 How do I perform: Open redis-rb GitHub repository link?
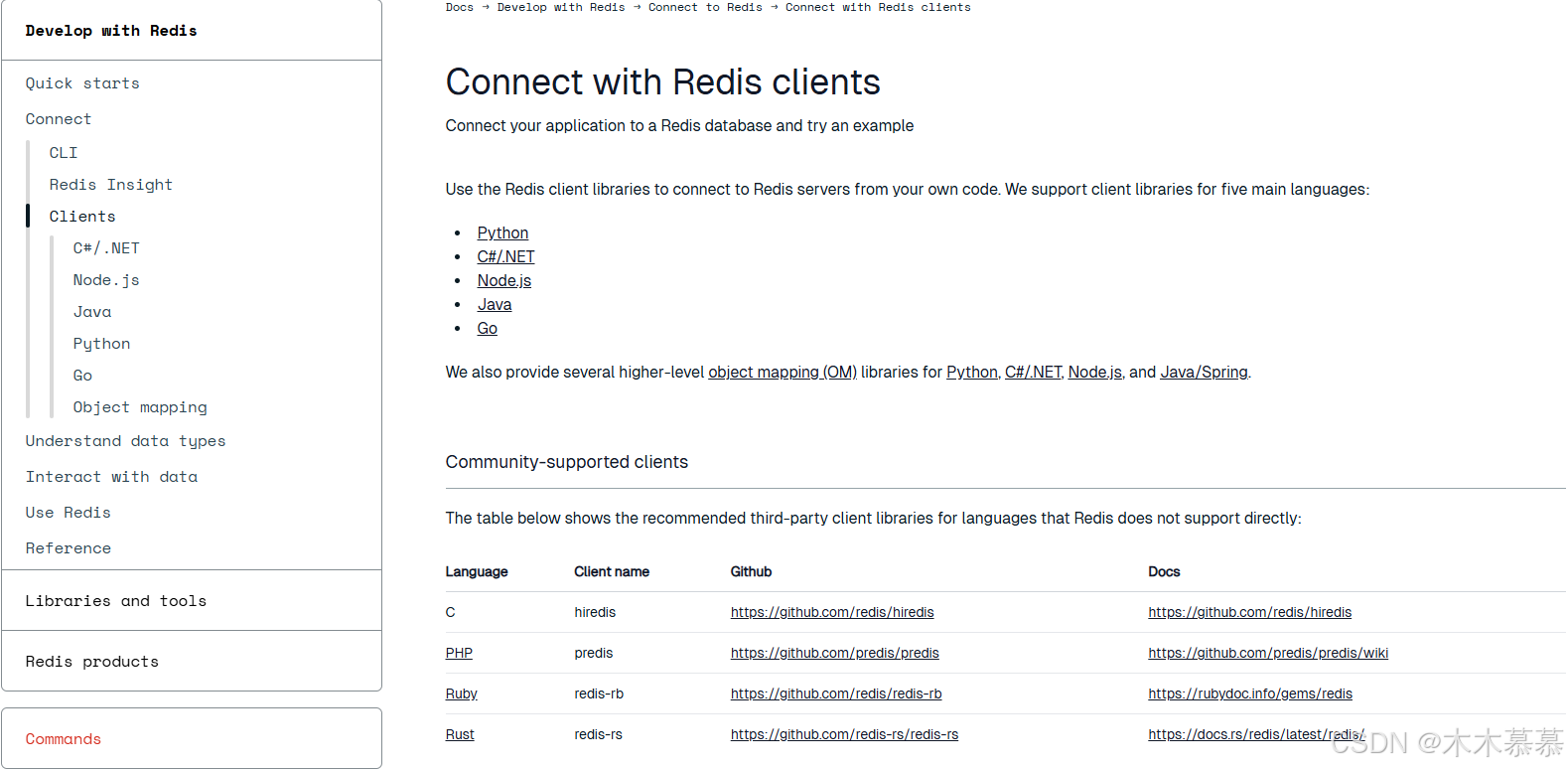[836, 693]
